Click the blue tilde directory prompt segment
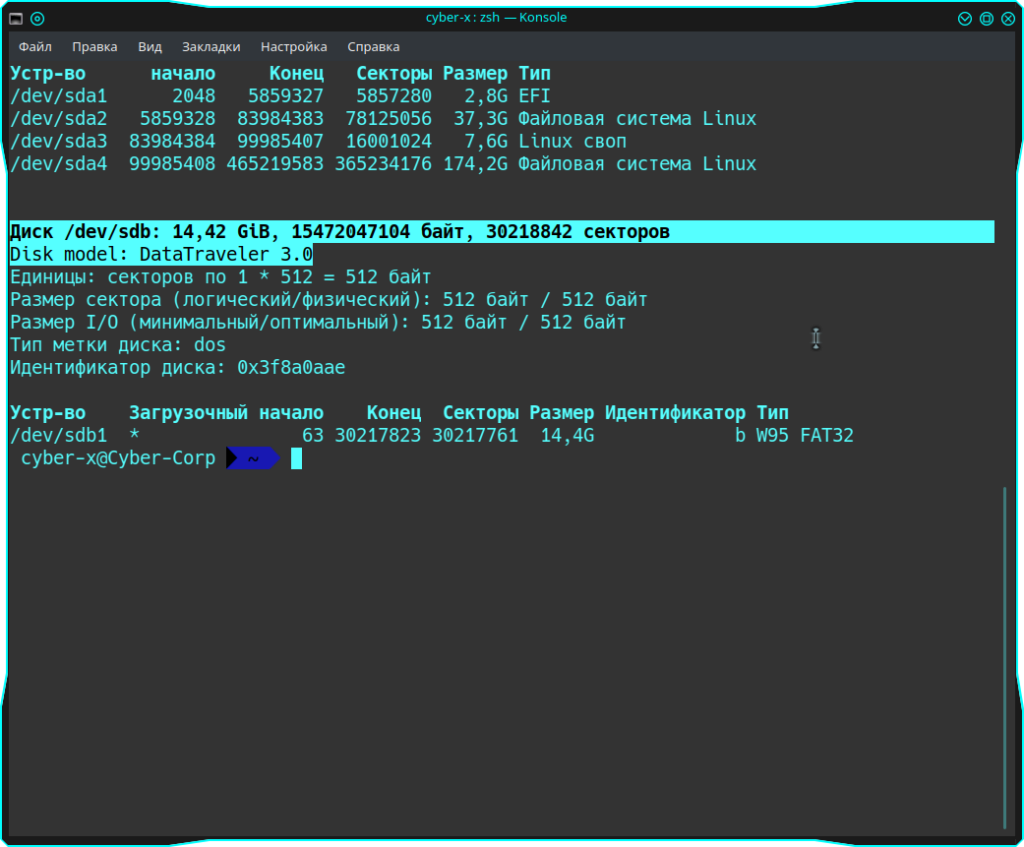 (x=254, y=458)
